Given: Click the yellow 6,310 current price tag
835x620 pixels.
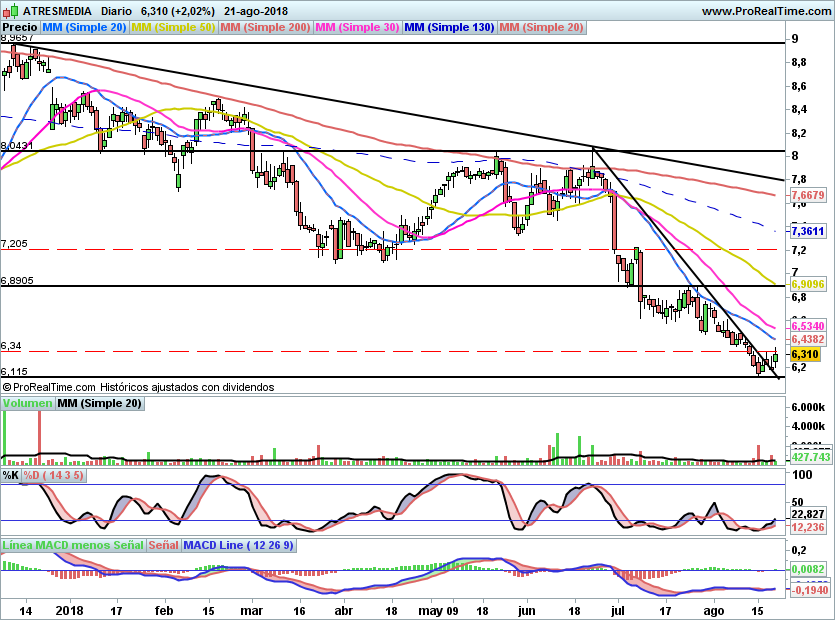Looking at the screenshot, I should (x=805, y=354).
